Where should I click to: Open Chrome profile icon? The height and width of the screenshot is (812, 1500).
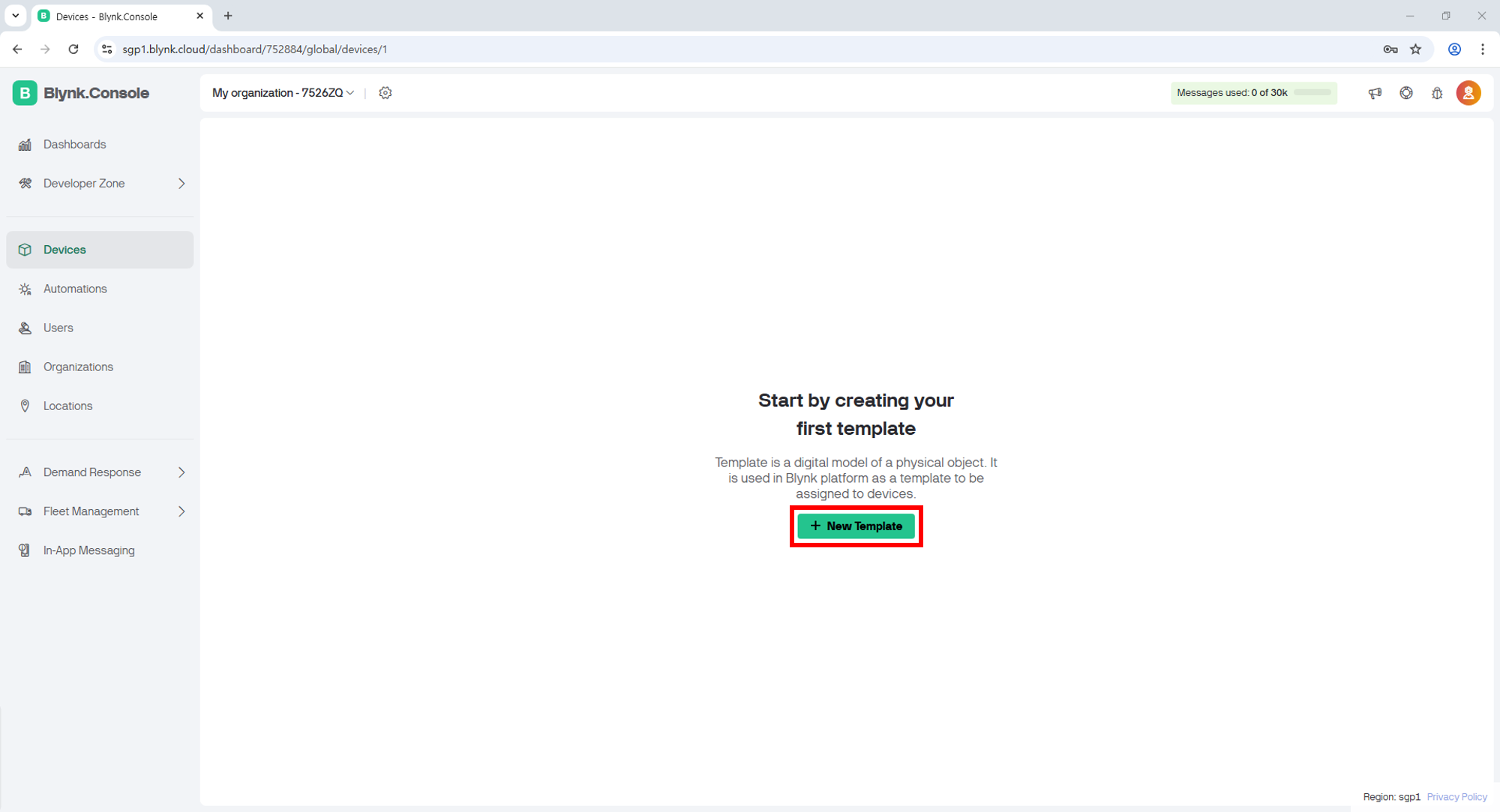[x=1454, y=49]
